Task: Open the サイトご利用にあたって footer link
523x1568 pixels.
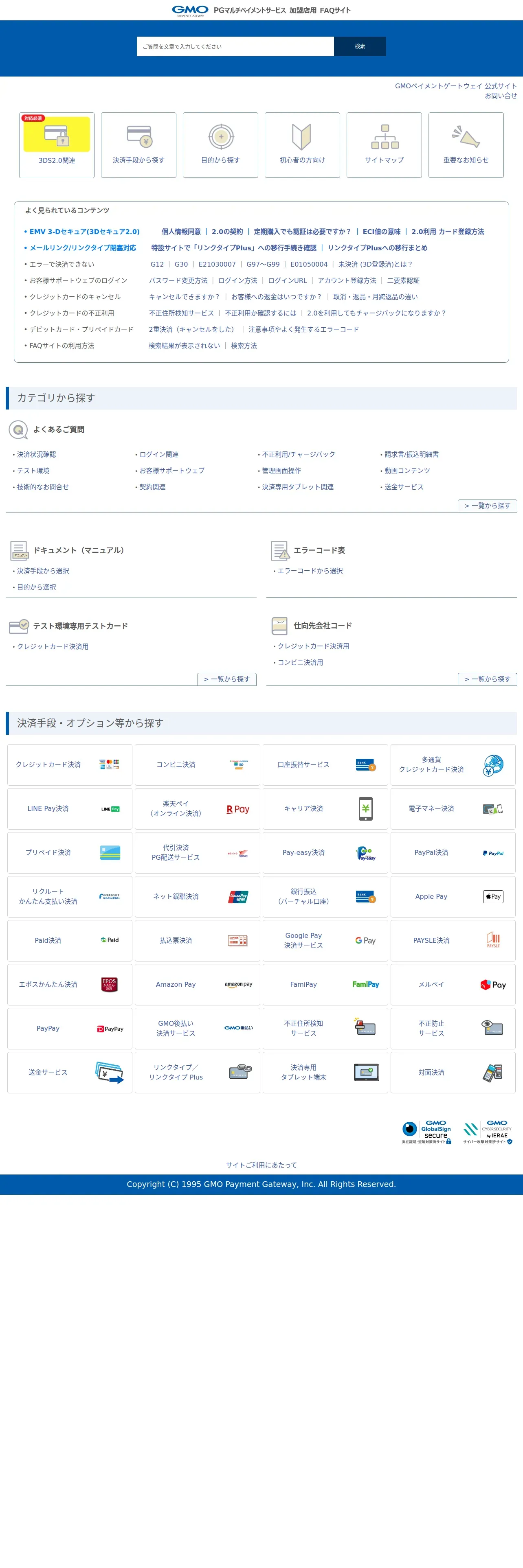Action: [x=261, y=1165]
